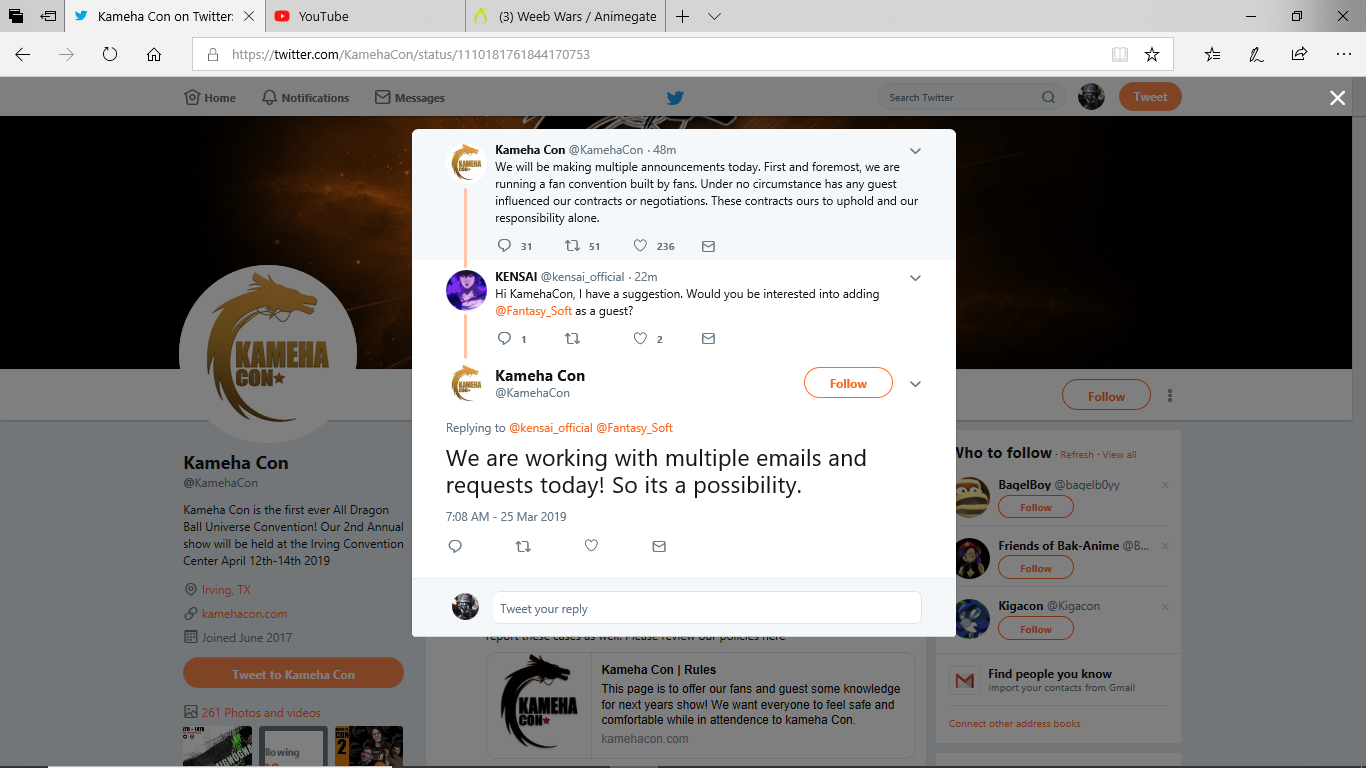Open chevron menu beside dialog Follow button

915,384
